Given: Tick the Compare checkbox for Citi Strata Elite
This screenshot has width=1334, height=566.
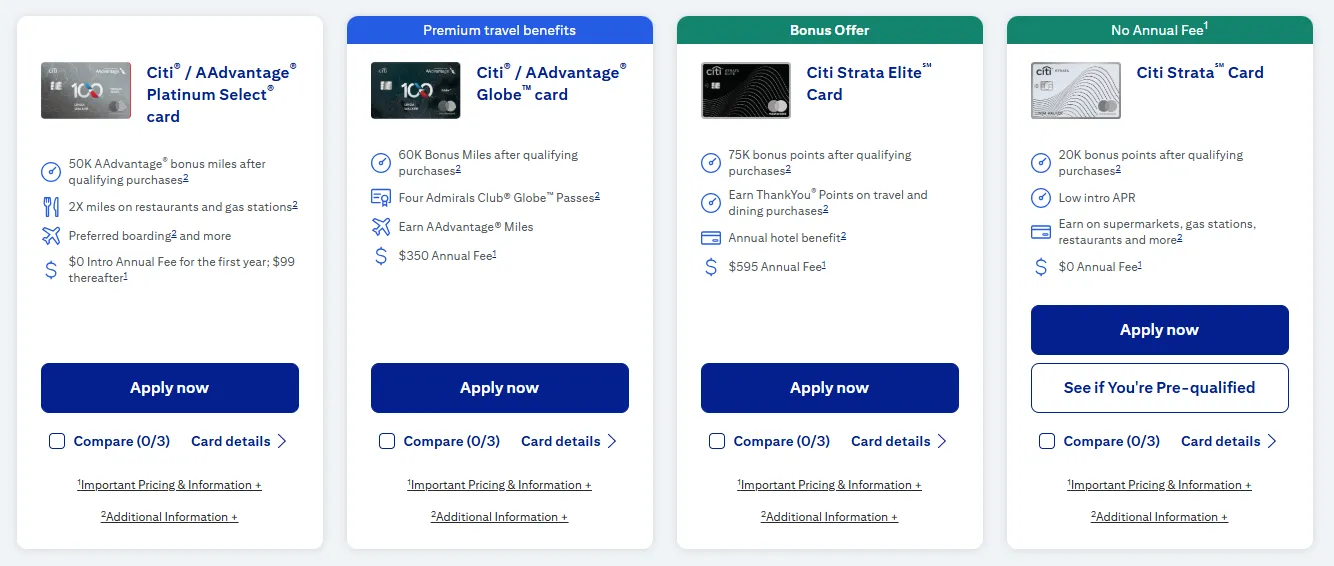Looking at the screenshot, I should 717,441.
